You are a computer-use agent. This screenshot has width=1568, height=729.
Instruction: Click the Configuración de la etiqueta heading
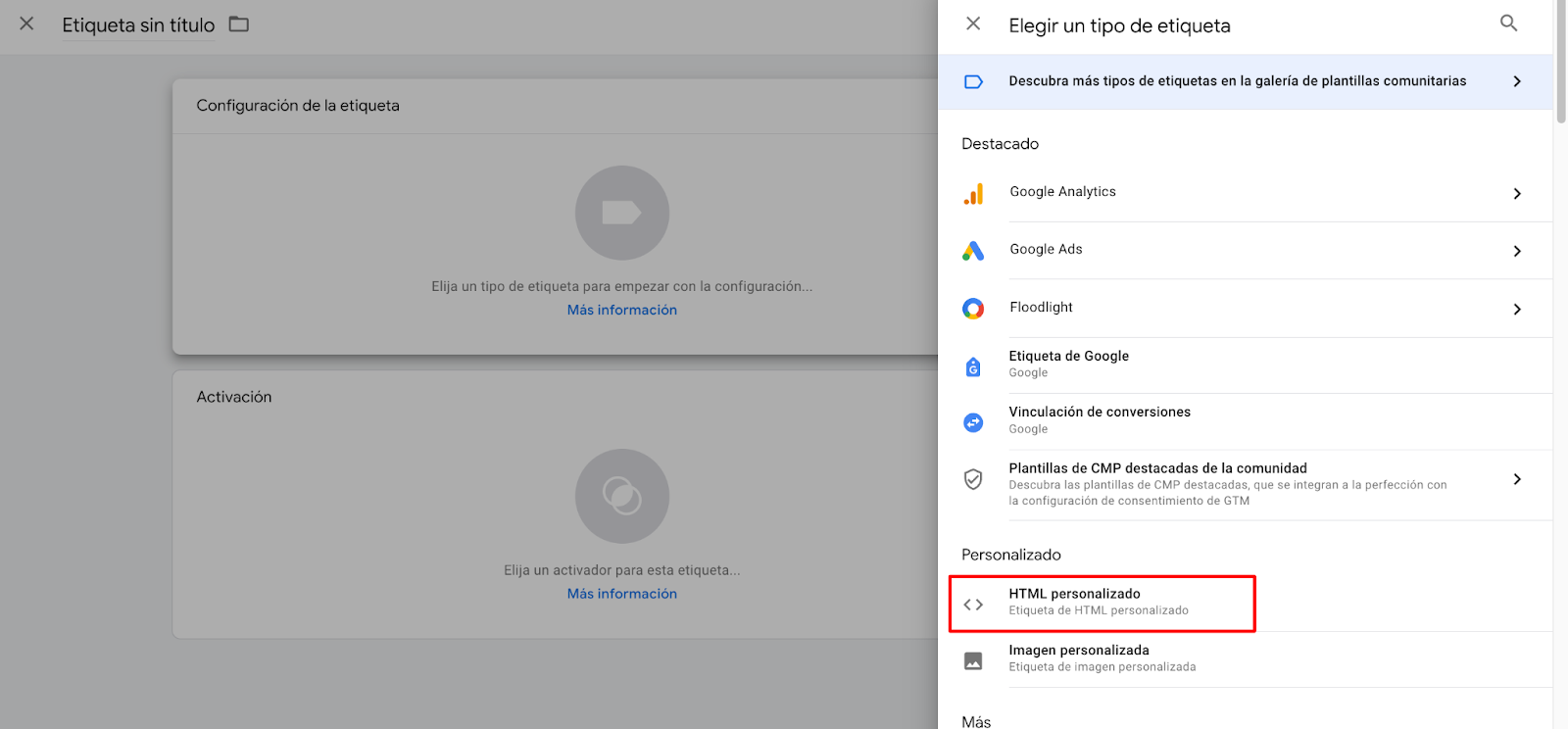click(298, 106)
